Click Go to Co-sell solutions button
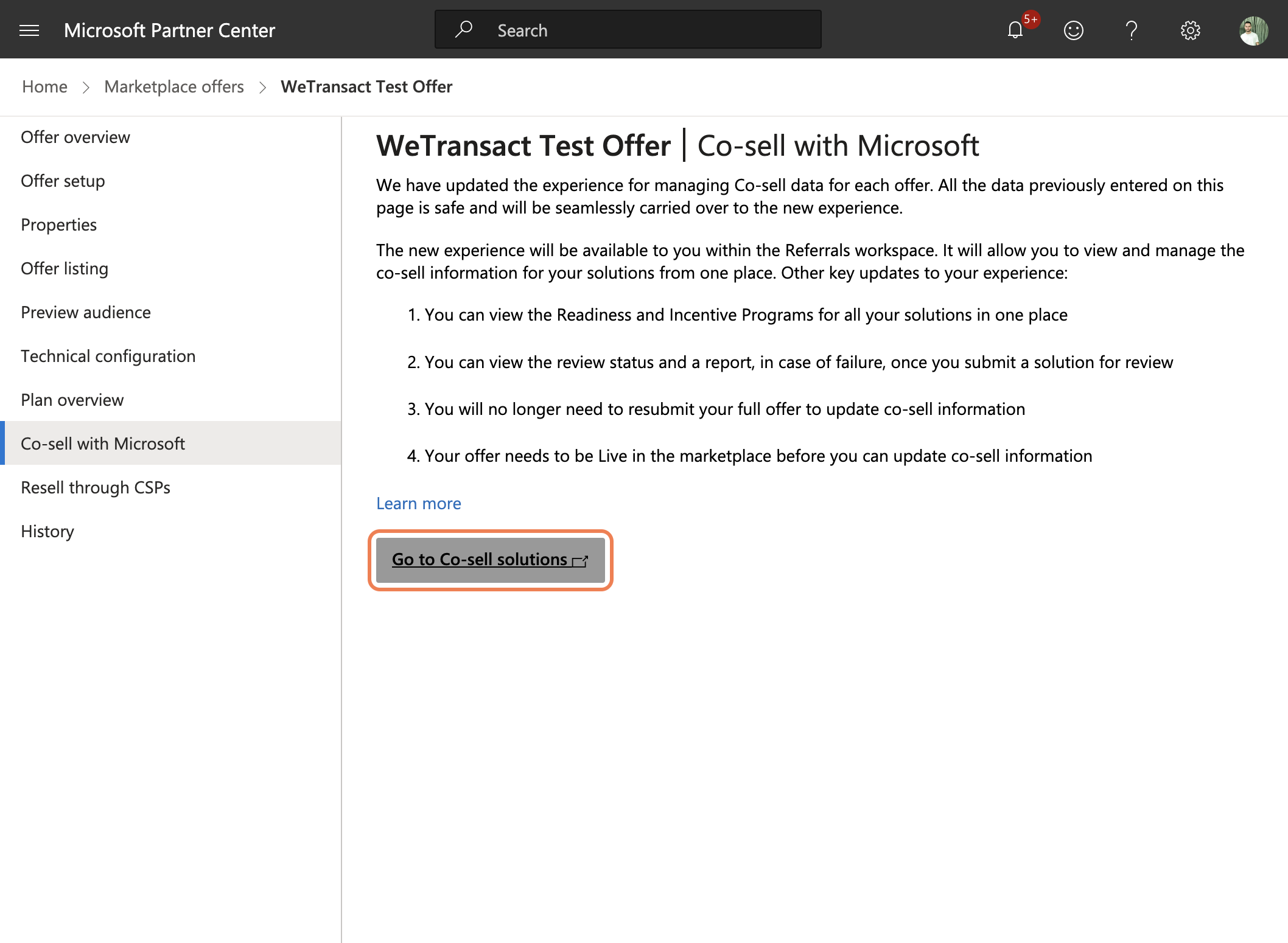This screenshot has width=1288, height=943. [491, 560]
